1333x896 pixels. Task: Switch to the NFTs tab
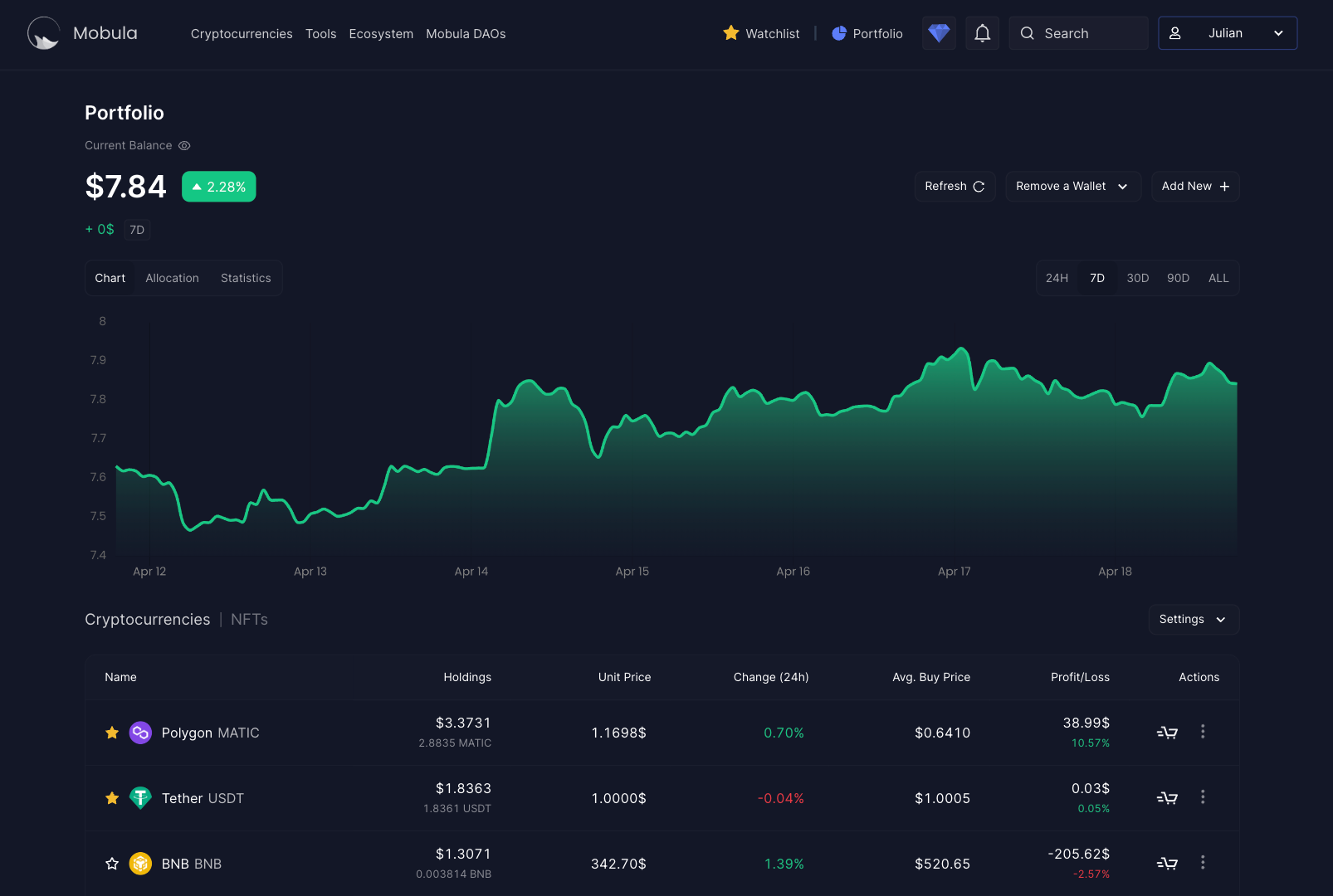[x=249, y=620]
